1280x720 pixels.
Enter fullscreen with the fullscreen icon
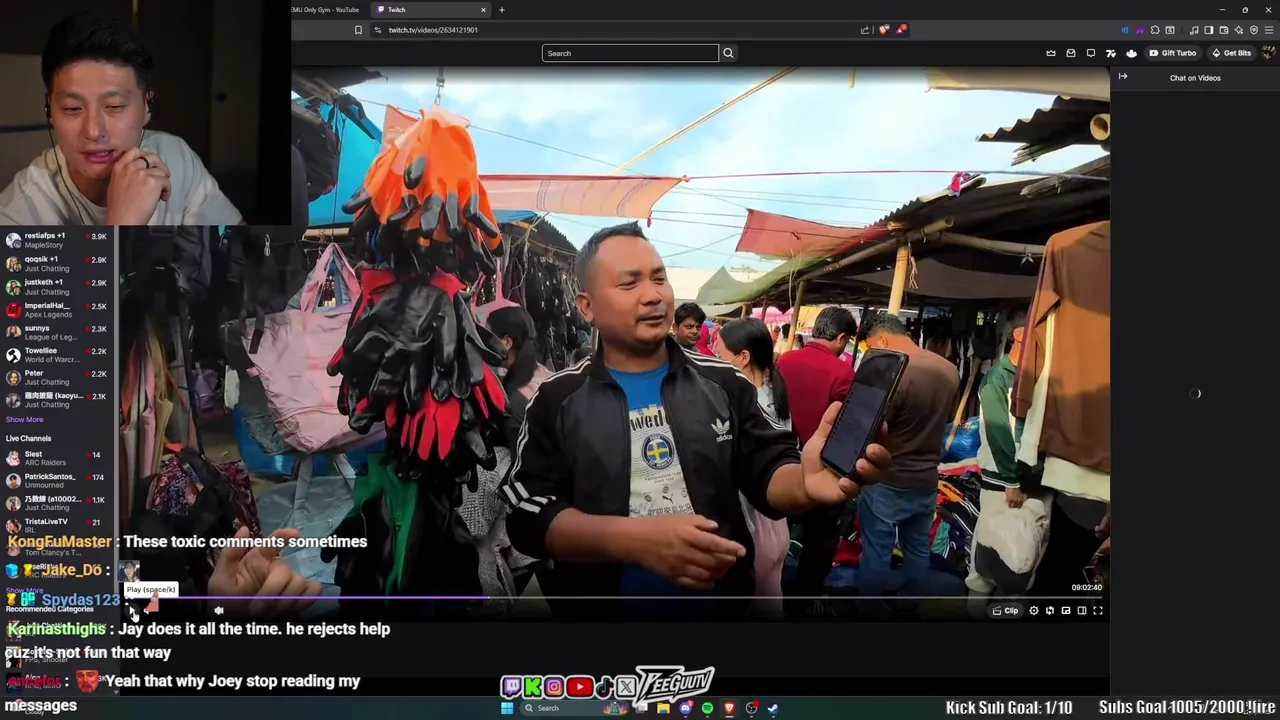(1098, 611)
